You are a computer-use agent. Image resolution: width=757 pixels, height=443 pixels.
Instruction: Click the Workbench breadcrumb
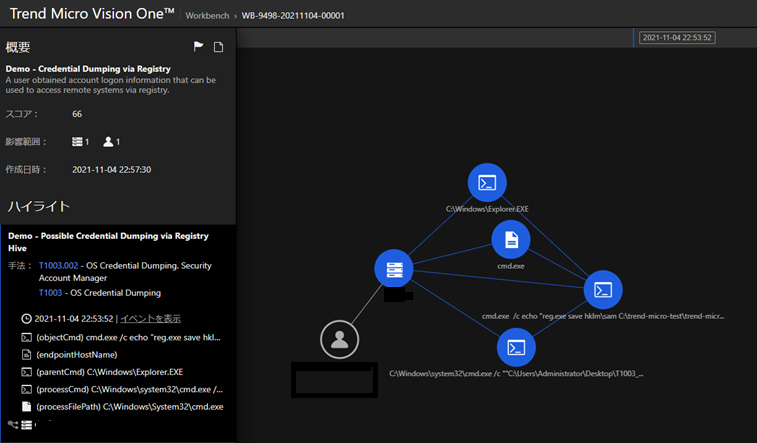coord(206,16)
